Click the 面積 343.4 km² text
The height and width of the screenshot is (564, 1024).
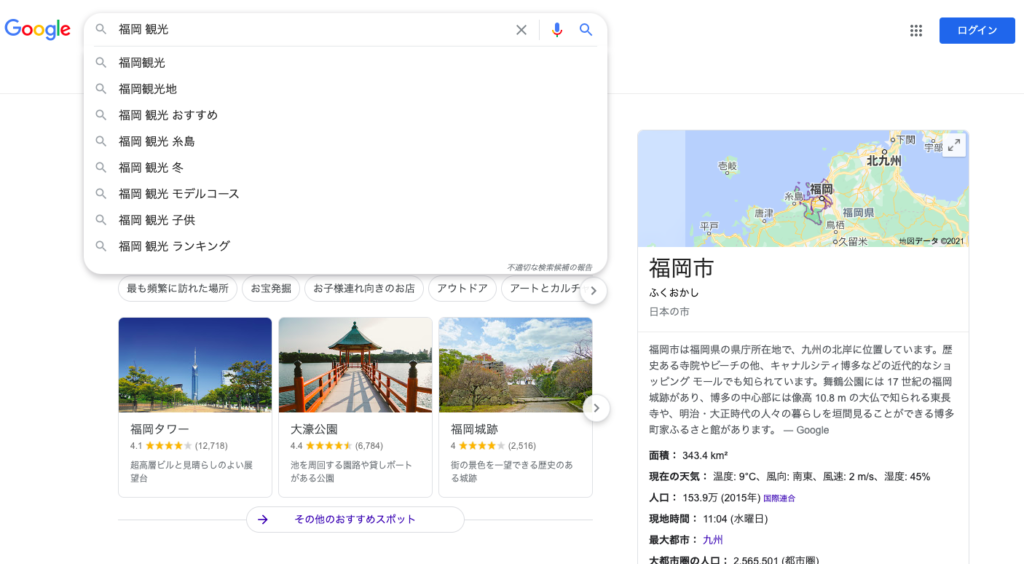688,456
